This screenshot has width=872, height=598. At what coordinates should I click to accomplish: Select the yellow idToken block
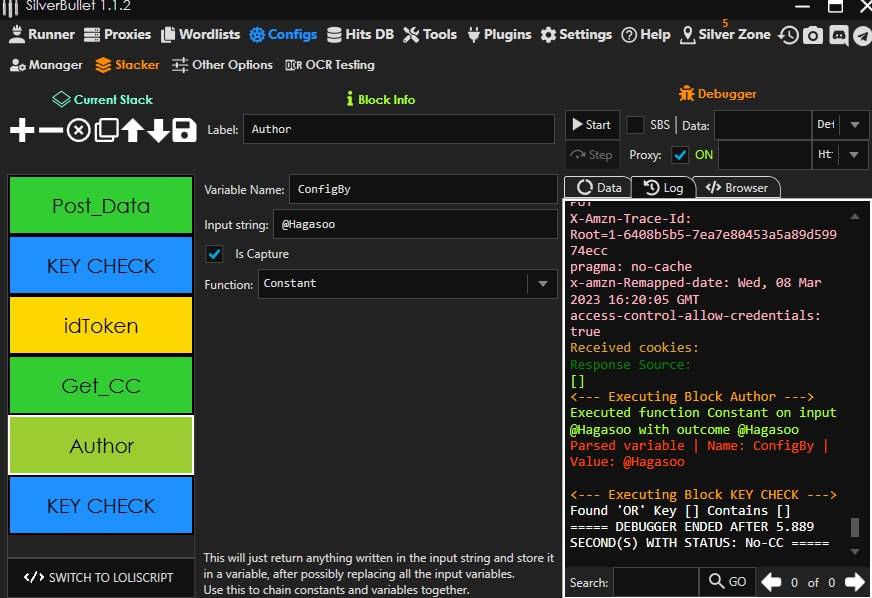[101, 326]
